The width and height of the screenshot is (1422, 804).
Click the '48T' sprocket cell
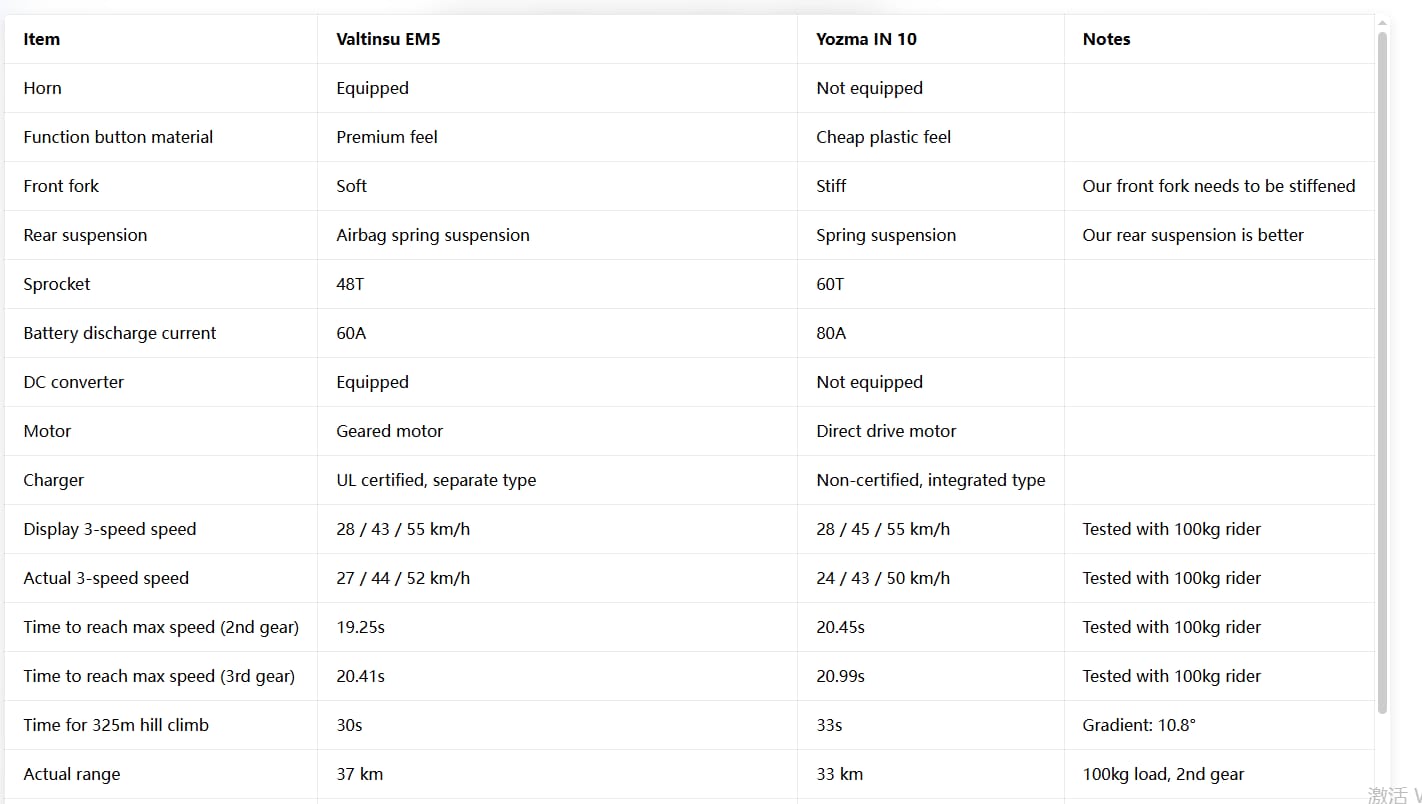350,284
